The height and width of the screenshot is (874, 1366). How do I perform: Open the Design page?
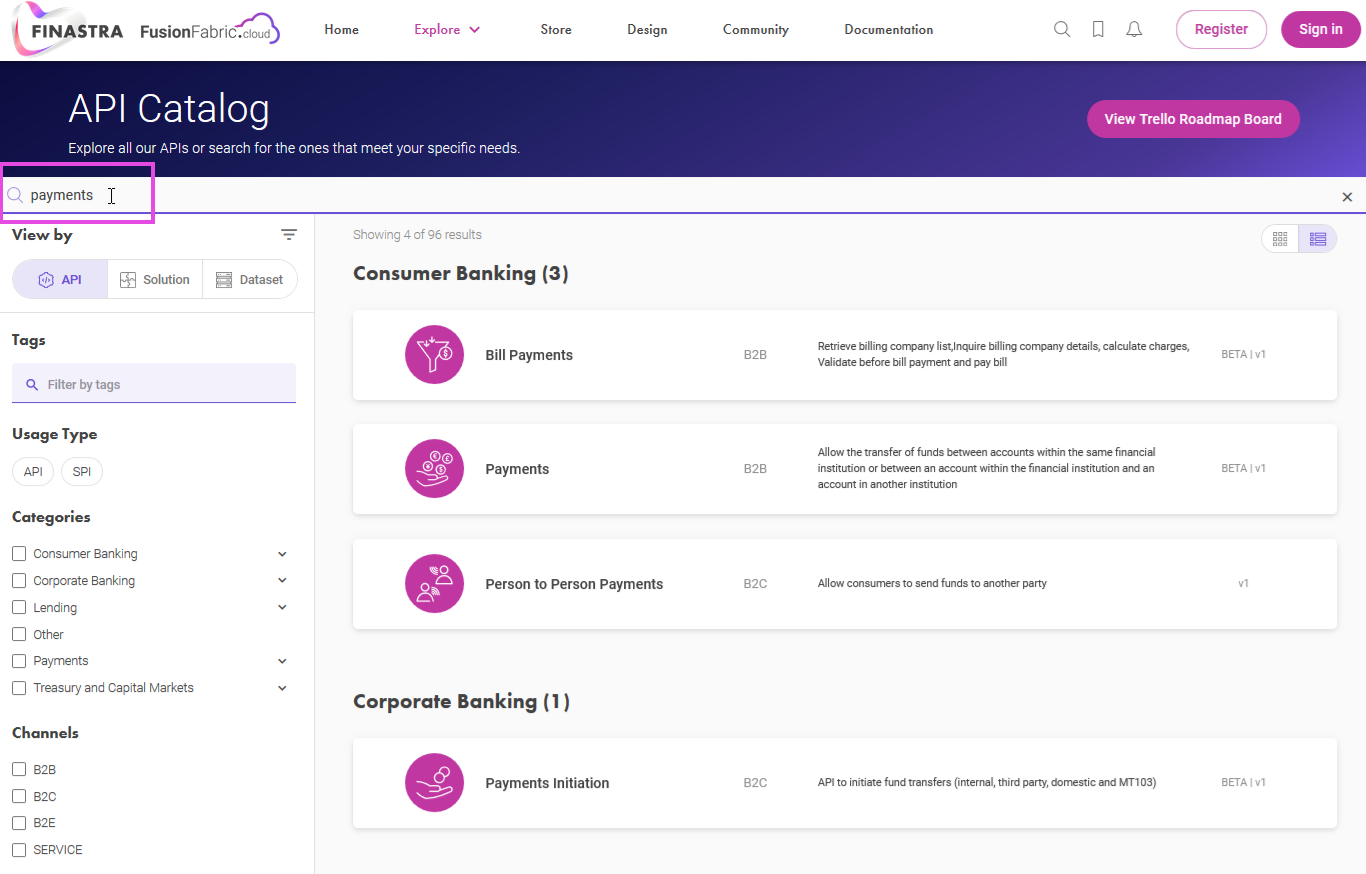point(647,30)
